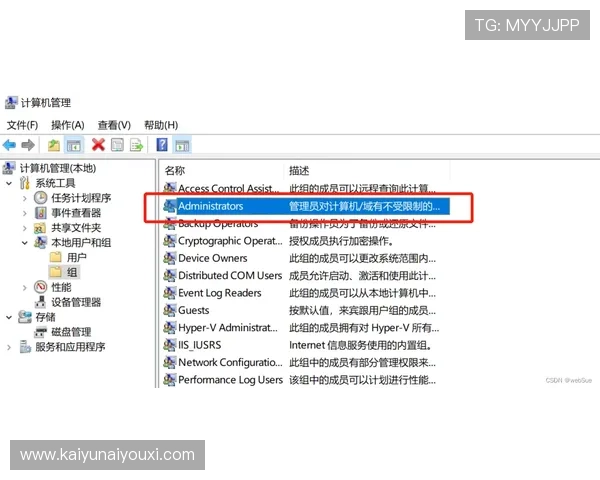Select the 计算机管理(本地) root node

(58, 168)
